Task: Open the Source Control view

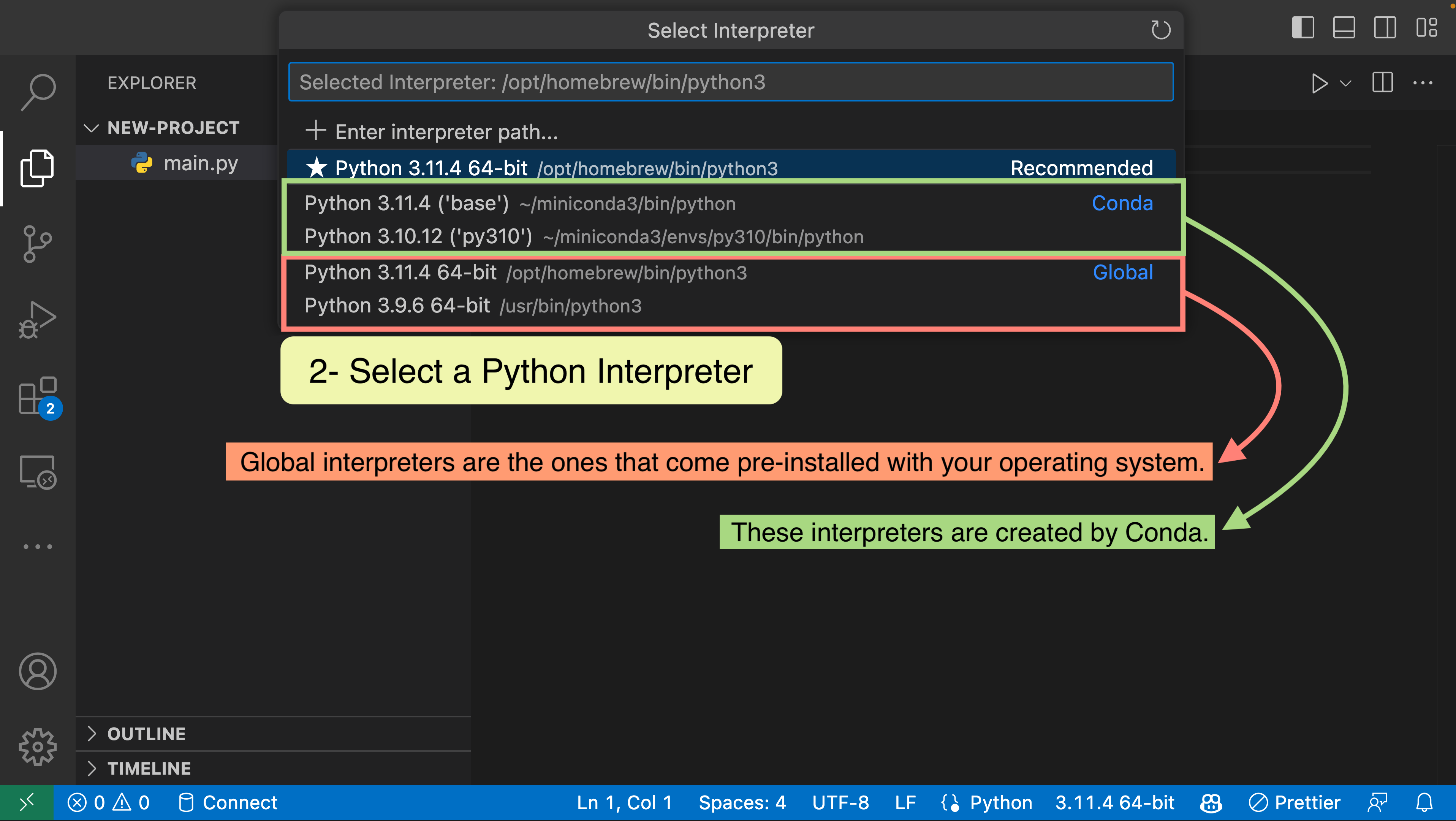Action: pyautogui.click(x=38, y=244)
